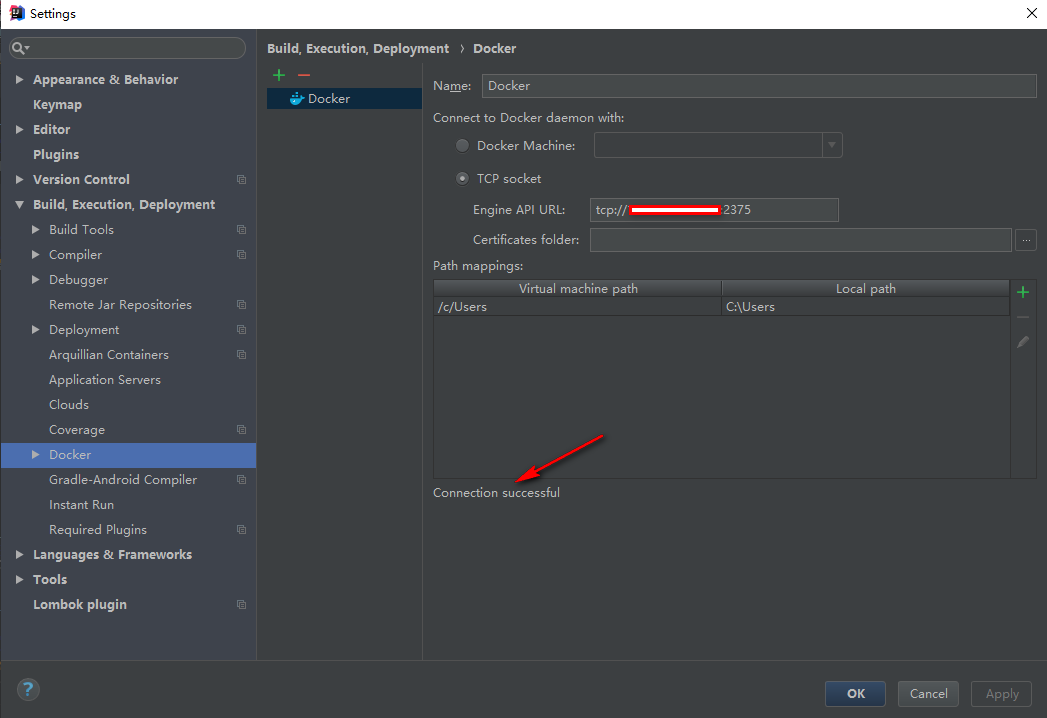This screenshot has height=718, width=1047.
Task: Open the Application Servers settings page
Action: (x=104, y=380)
